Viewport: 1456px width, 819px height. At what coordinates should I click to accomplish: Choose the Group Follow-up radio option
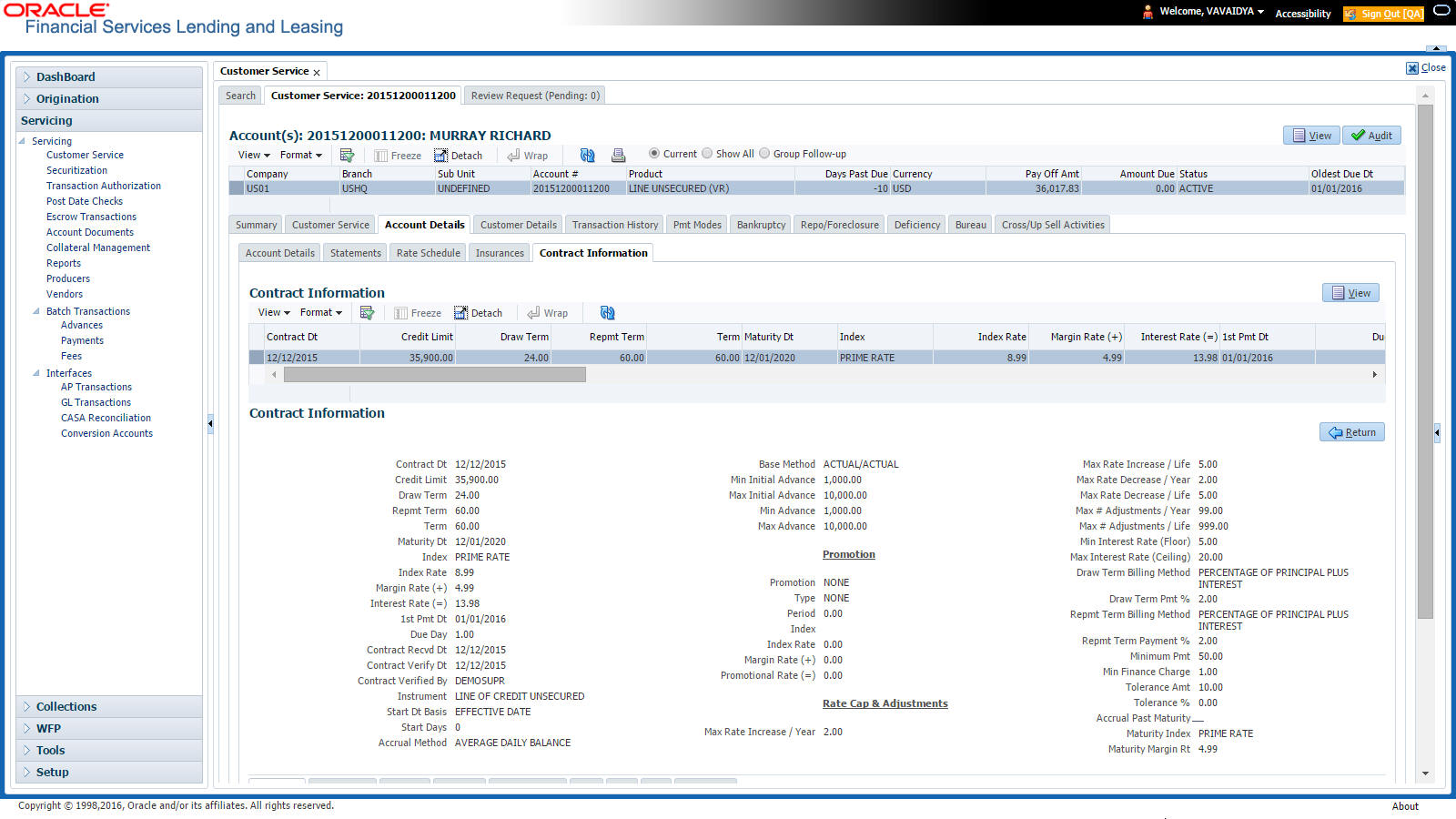click(764, 154)
